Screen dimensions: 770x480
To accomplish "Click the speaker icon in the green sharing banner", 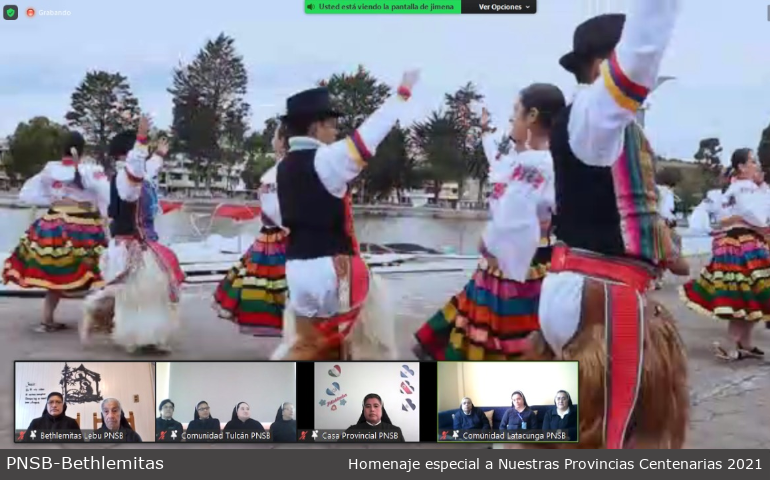I will 312,7.
